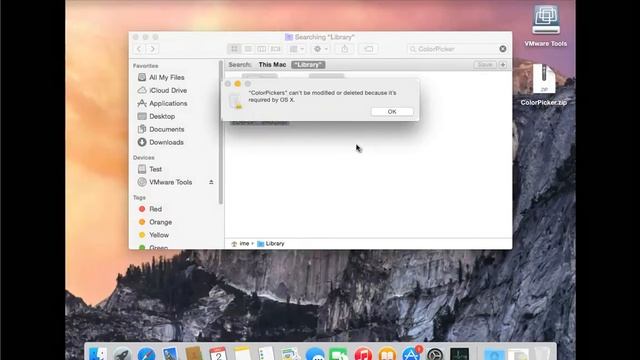Eject VMware Tools volume
Viewport: 640px width, 360px height.
click(x=211, y=182)
